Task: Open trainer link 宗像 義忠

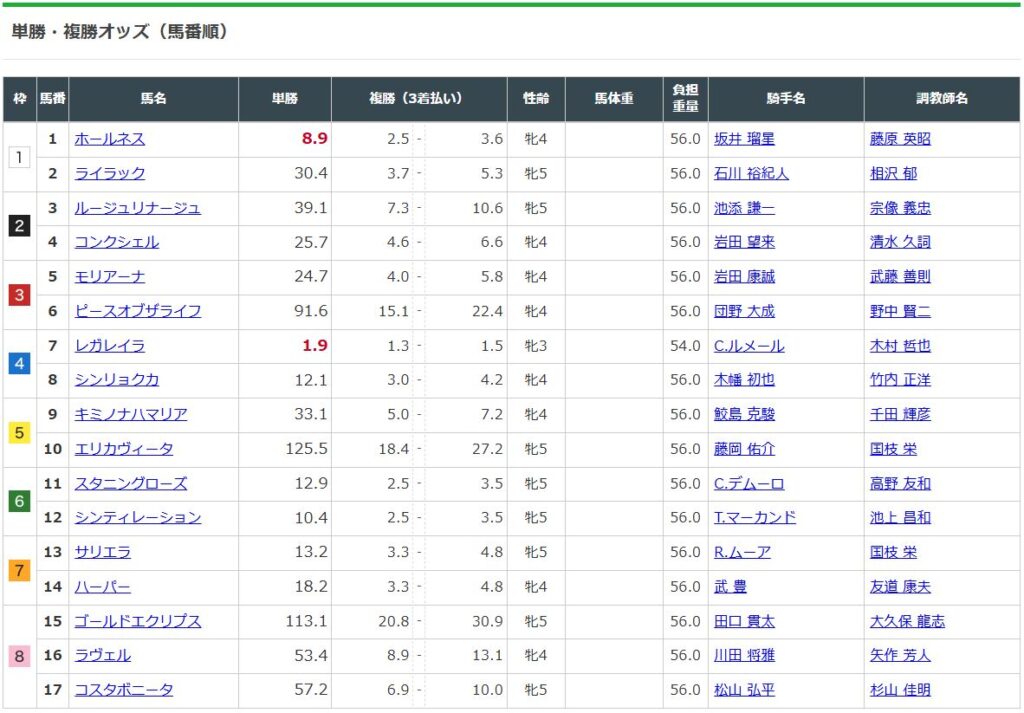Action: [x=901, y=208]
